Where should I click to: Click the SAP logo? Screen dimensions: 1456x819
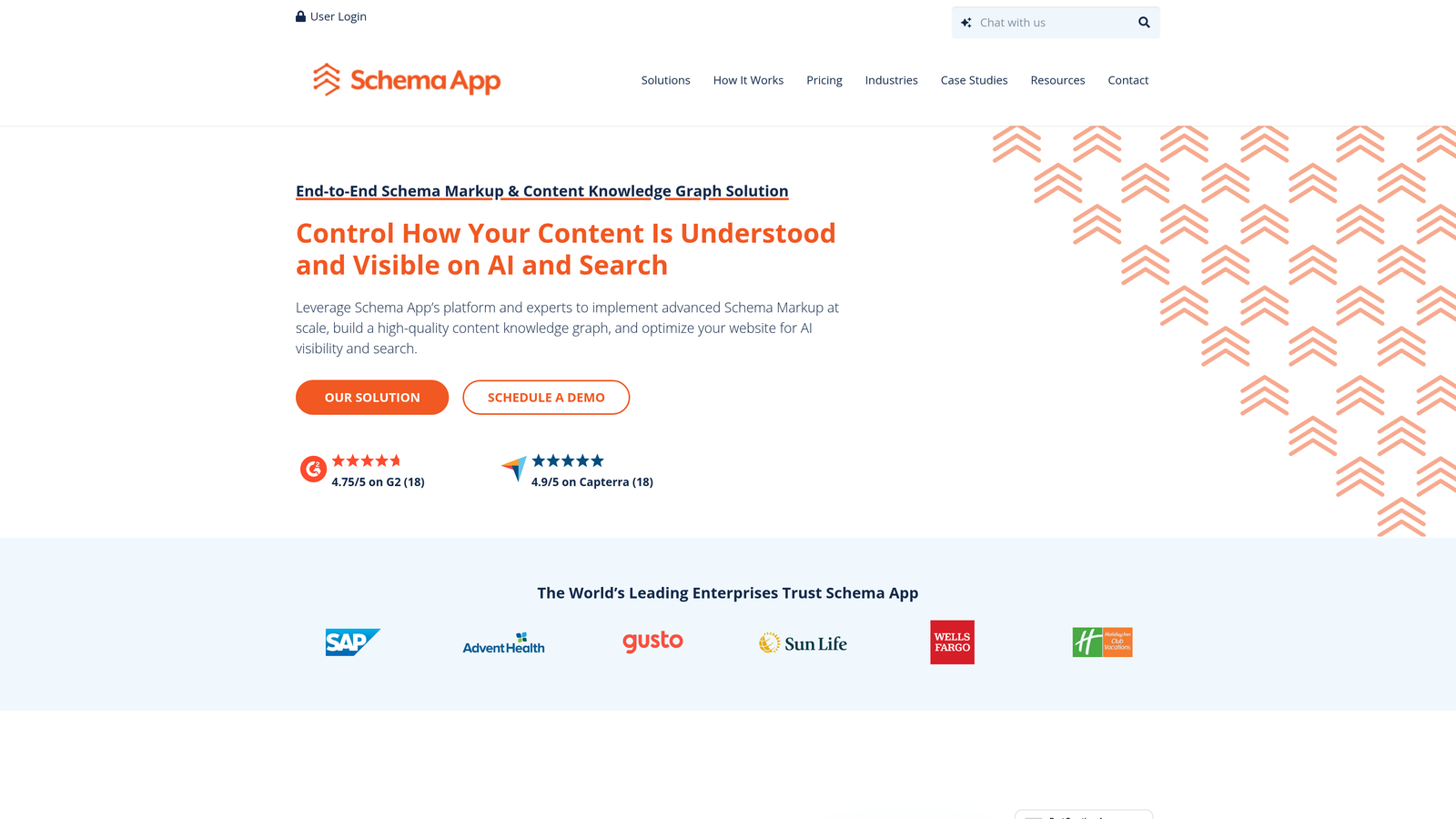tap(353, 642)
